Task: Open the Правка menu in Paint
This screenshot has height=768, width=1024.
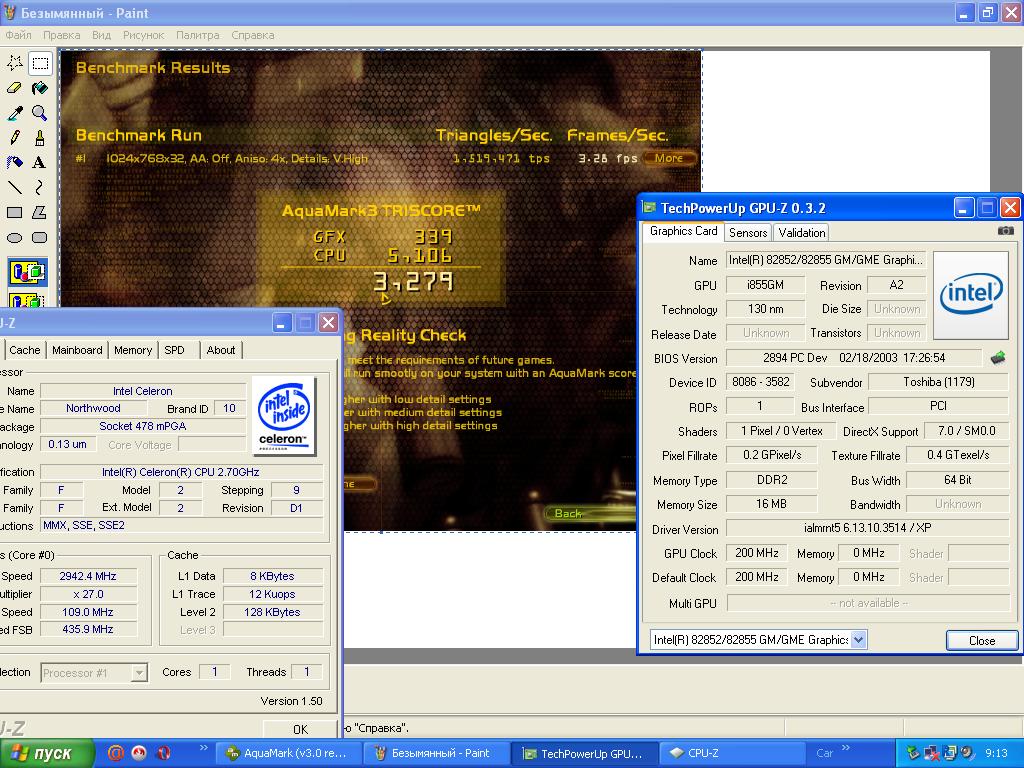Action: click(61, 35)
